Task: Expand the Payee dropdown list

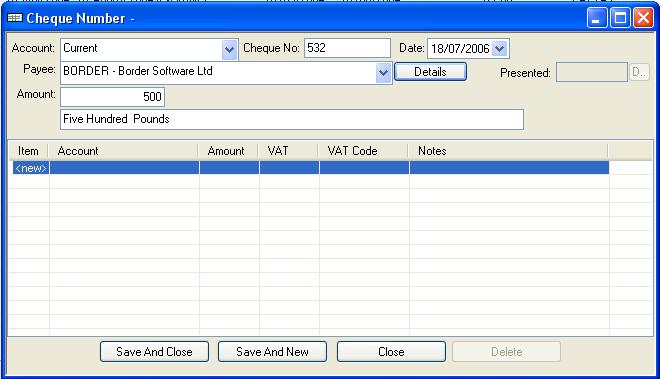Action: [x=383, y=73]
